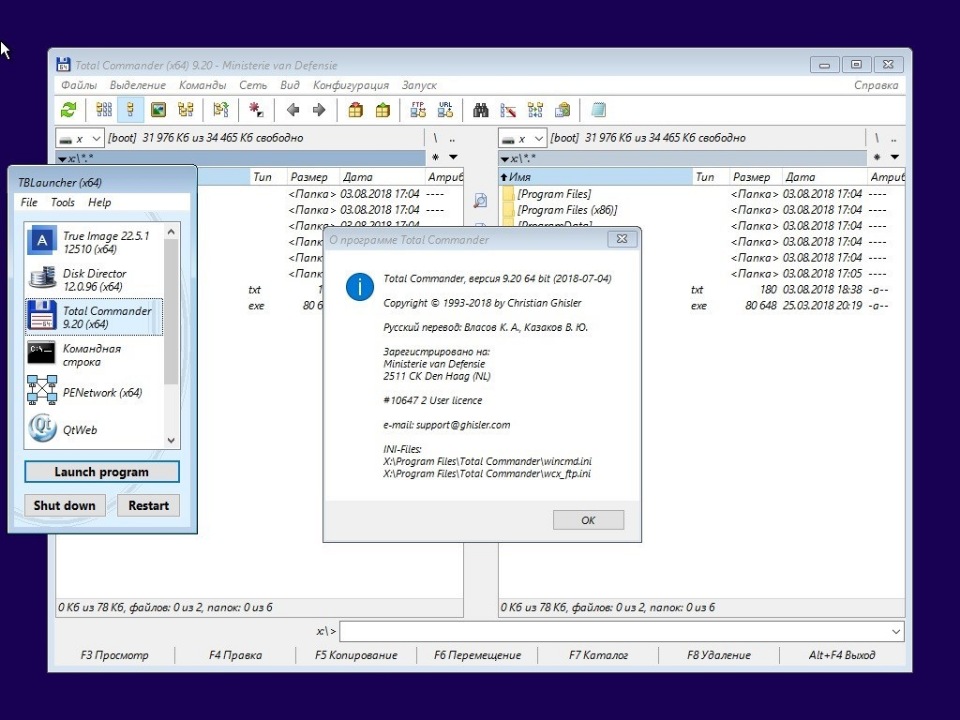960x720 pixels.
Task: Open left panel directory history arrow
Action: point(453,157)
